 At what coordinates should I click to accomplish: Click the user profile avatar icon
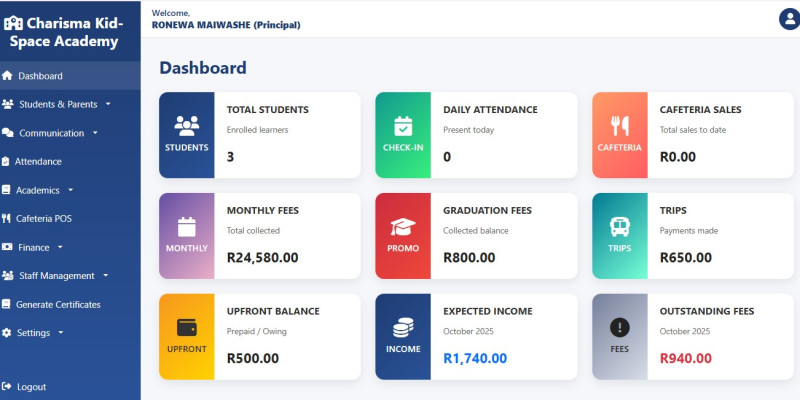click(x=788, y=18)
